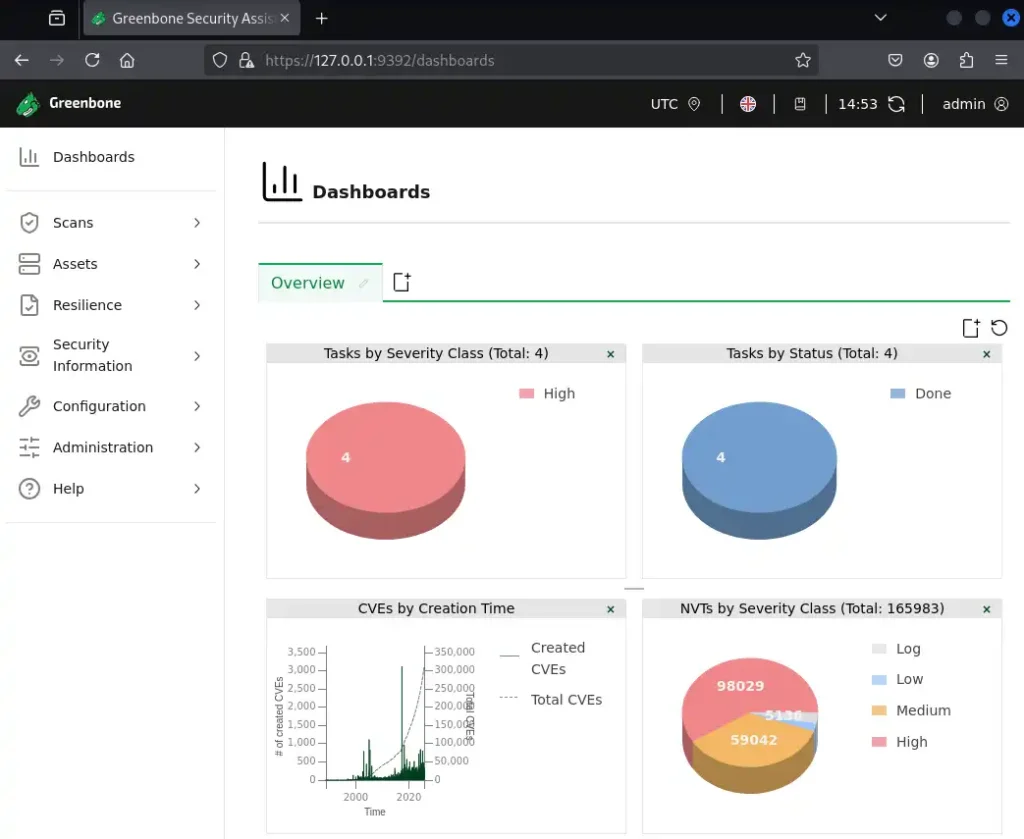
Task: Open Dashboards from the sidebar
Action: 93,157
